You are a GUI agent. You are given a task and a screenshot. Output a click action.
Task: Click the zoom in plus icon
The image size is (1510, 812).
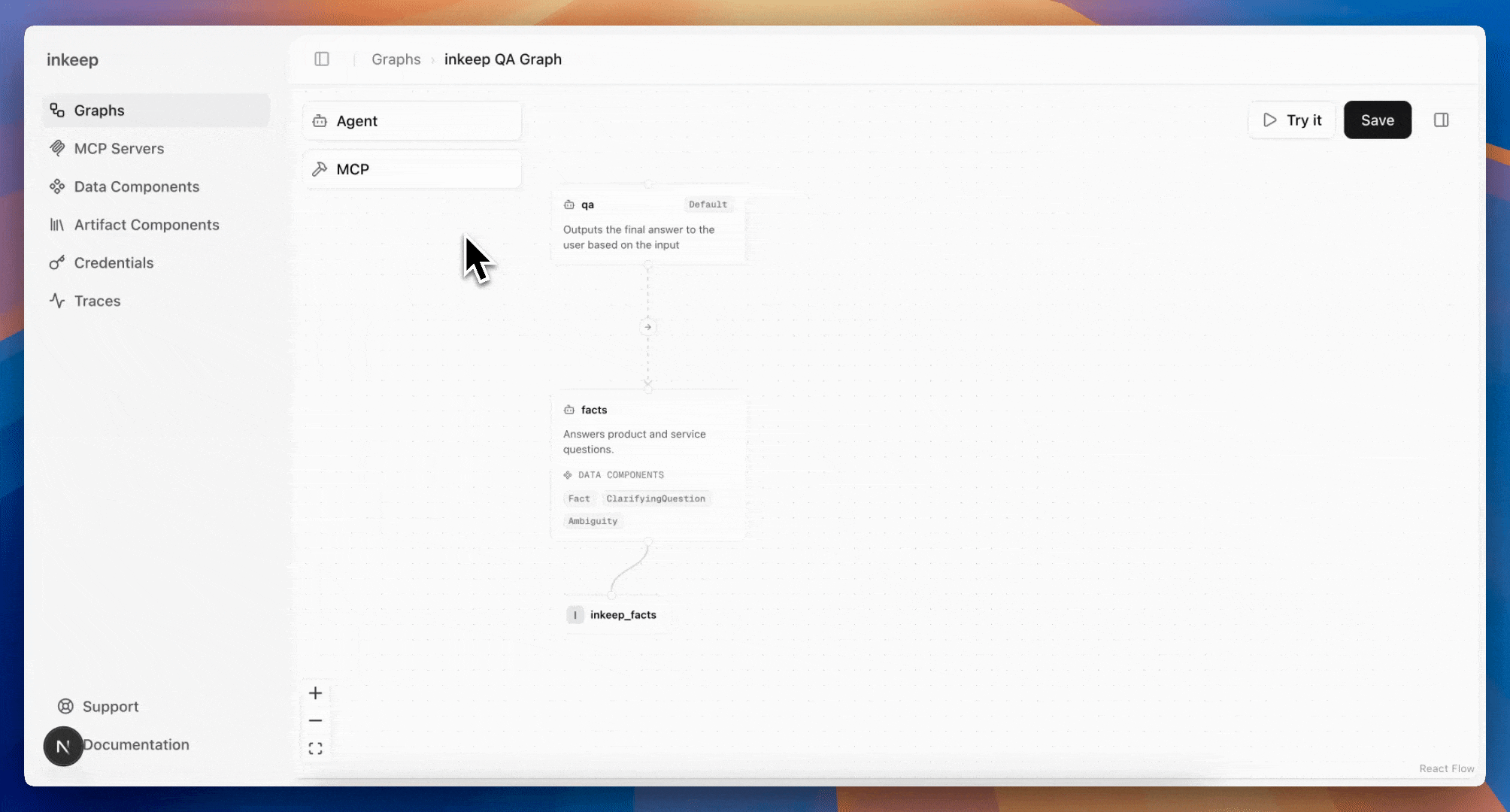tap(316, 693)
